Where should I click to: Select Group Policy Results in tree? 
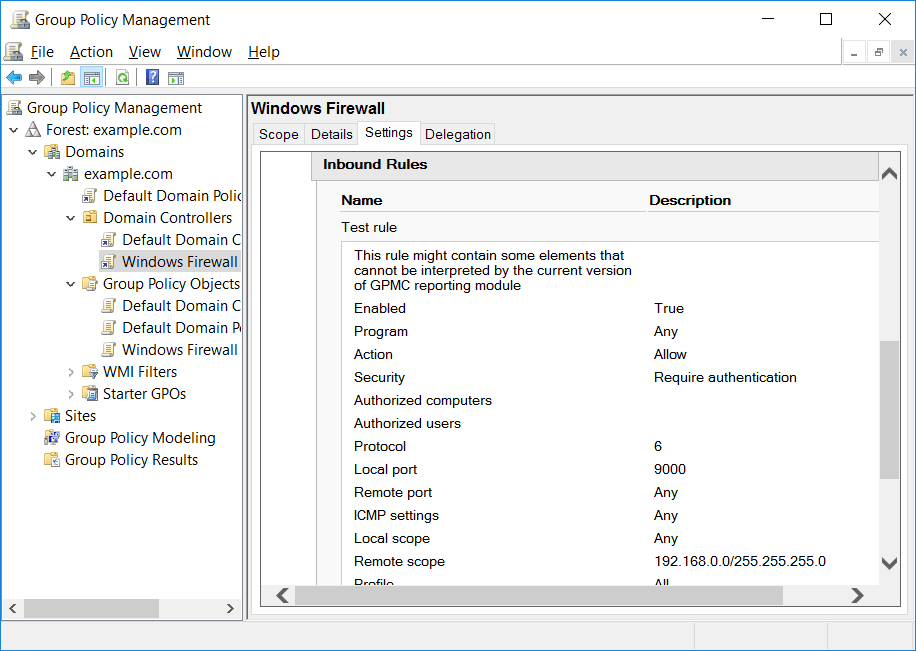pyautogui.click(x=131, y=460)
